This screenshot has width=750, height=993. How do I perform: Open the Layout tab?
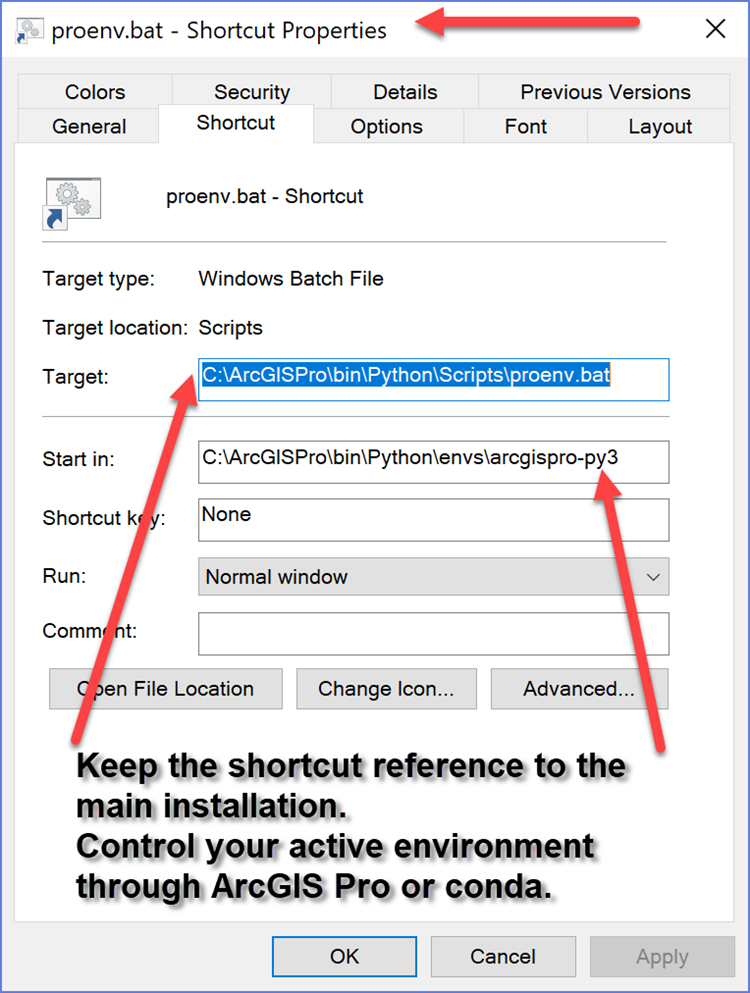coord(659,126)
